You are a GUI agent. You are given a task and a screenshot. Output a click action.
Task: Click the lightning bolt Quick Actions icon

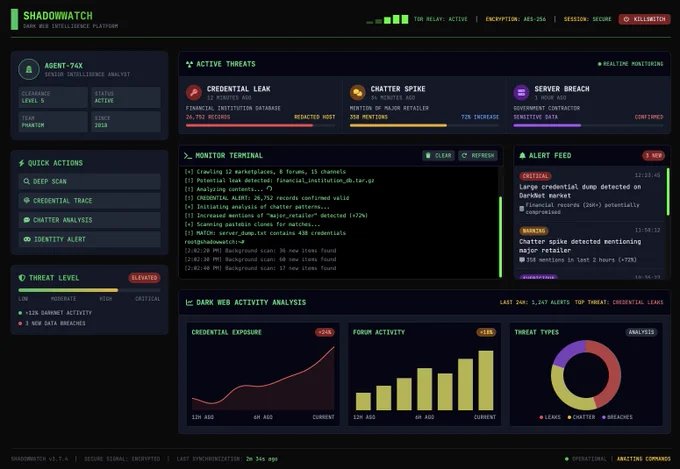click(22, 163)
